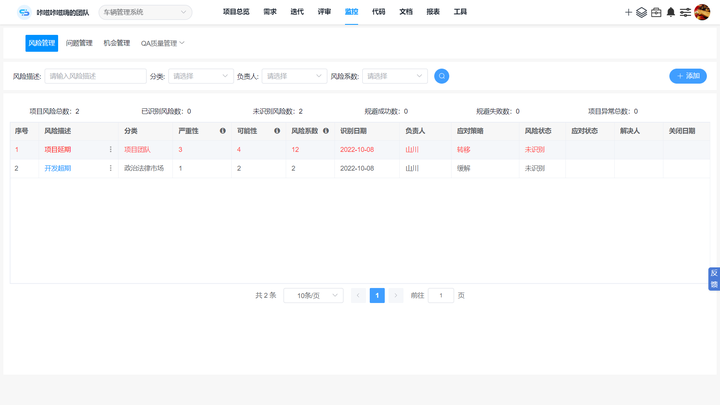The width and height of the screenshot is (720, 405).
Task: Click 项目异常总数 statistic
Action: pyautogui.click(x=613, y=111)
